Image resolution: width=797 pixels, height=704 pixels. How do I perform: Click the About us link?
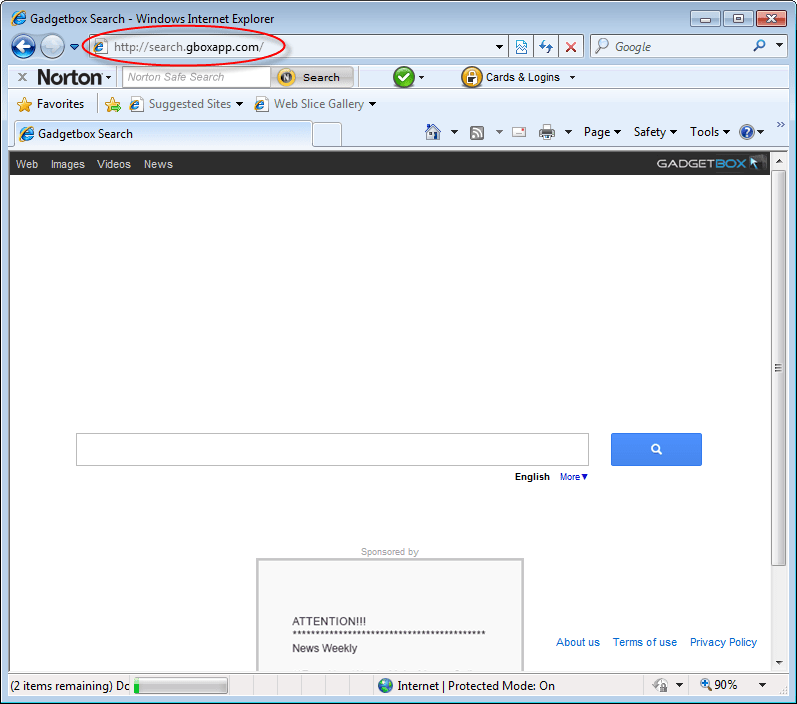click(x=578, y=642)
